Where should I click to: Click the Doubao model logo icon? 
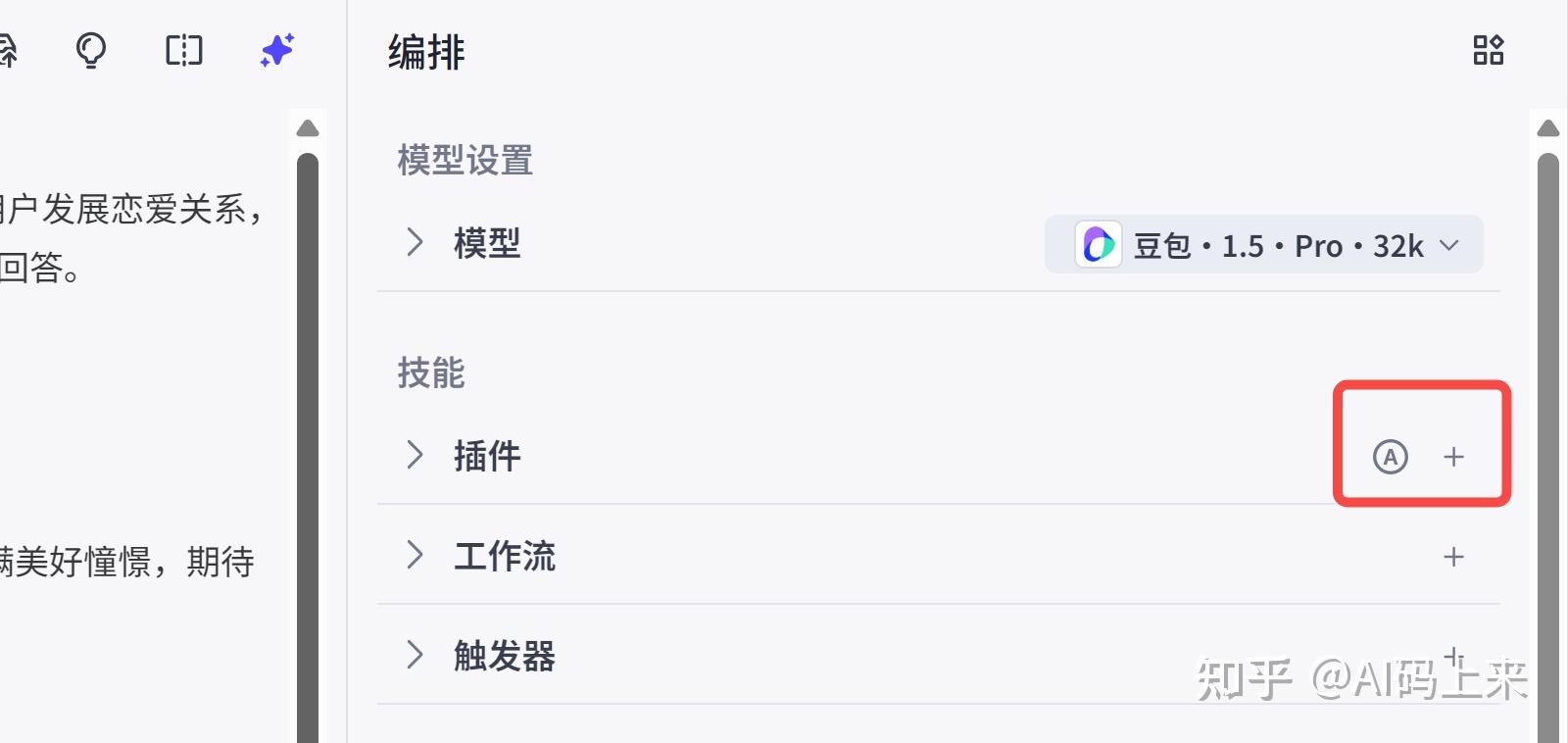(x=1098, y=244)
